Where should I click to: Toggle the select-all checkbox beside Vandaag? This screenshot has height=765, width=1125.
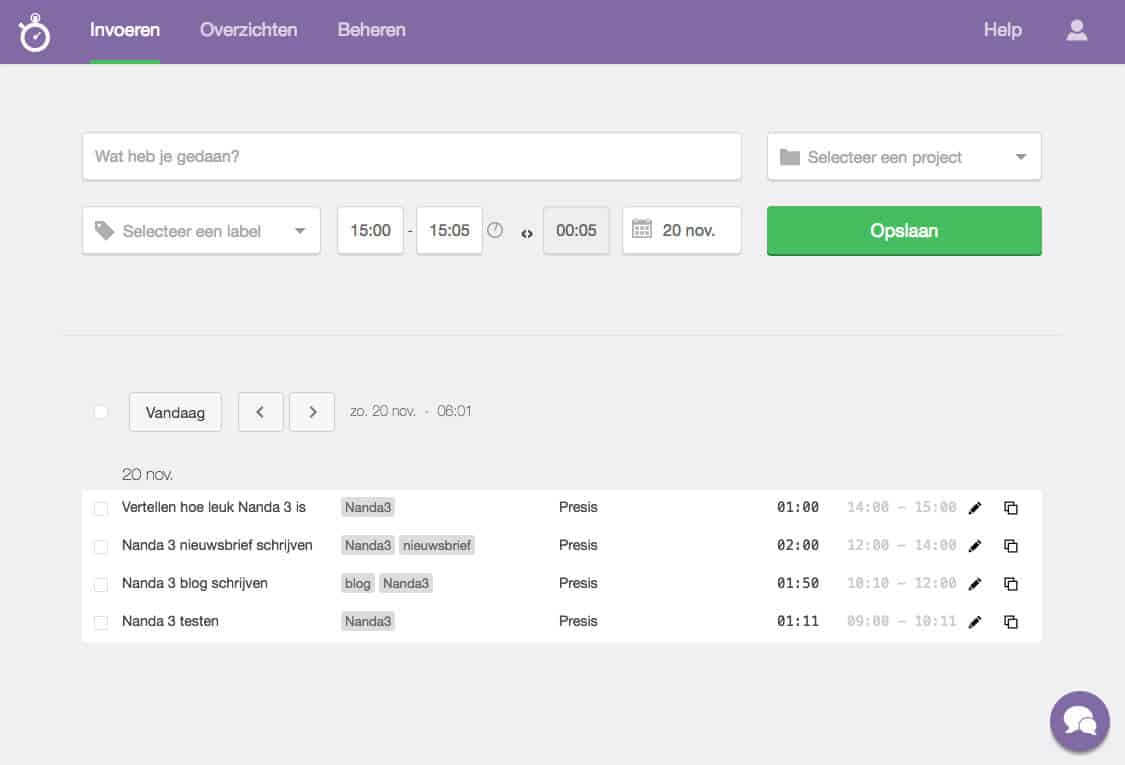pyautogui.click(x=101, y=412)
